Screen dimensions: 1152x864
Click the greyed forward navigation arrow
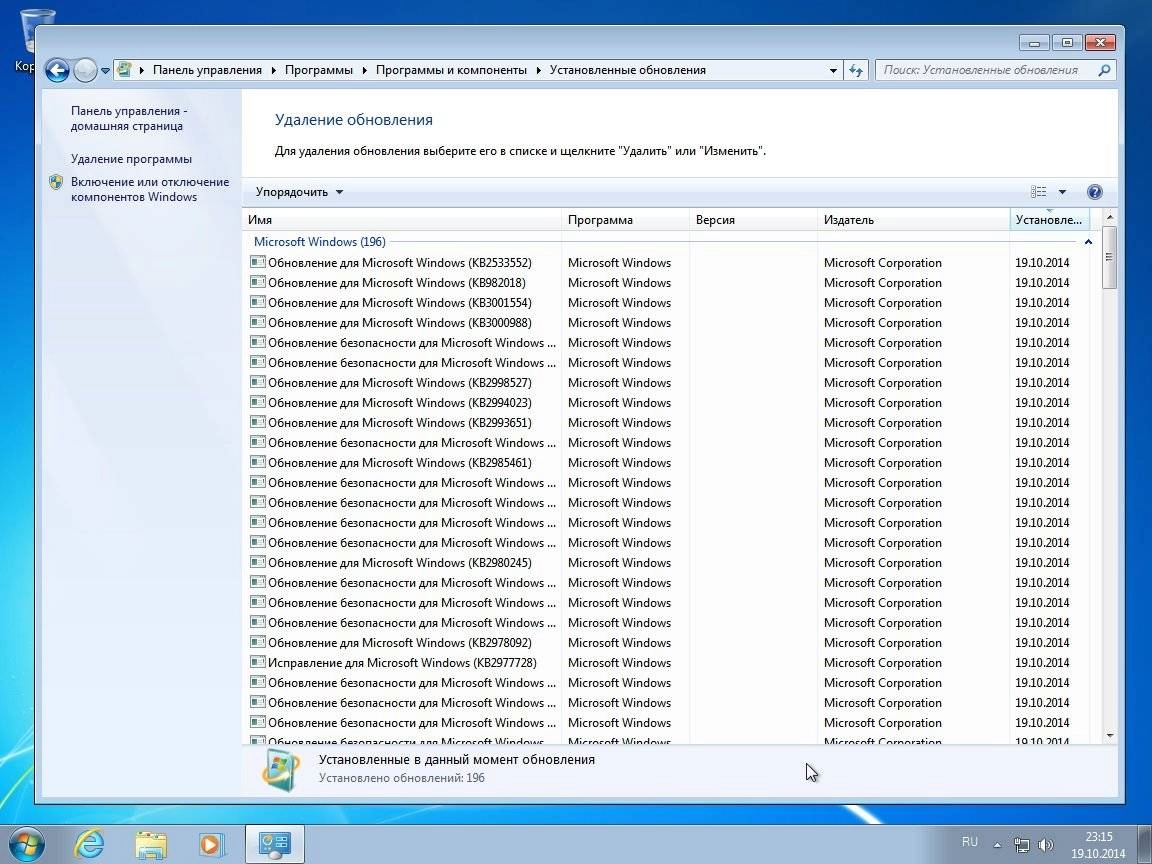[85, 71]
